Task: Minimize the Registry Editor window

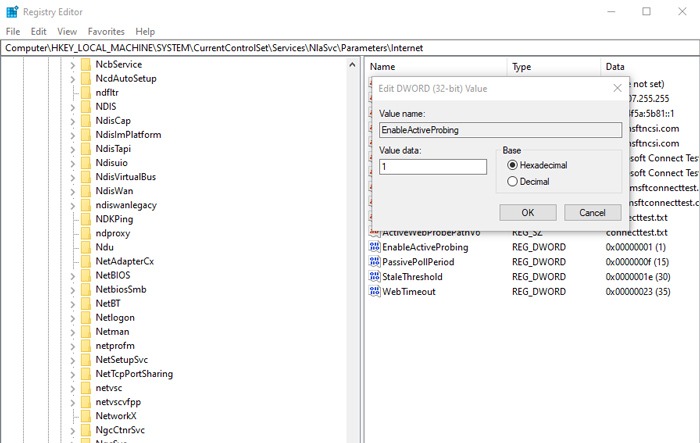Action: pyautogui.click(x=611, y=12)
